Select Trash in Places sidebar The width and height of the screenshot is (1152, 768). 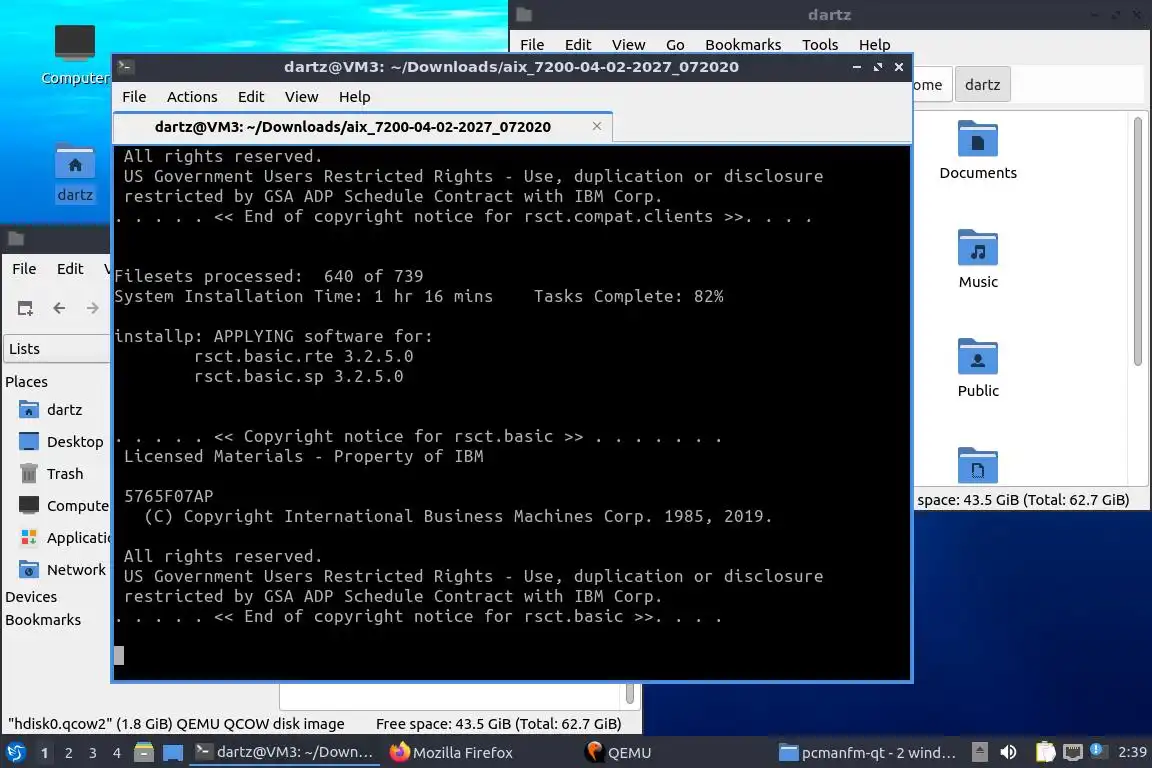pos(57,474)
